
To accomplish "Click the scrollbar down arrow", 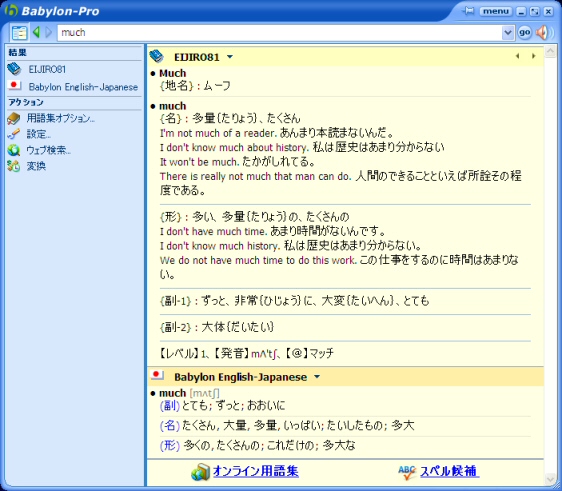I will pos(550,479).
